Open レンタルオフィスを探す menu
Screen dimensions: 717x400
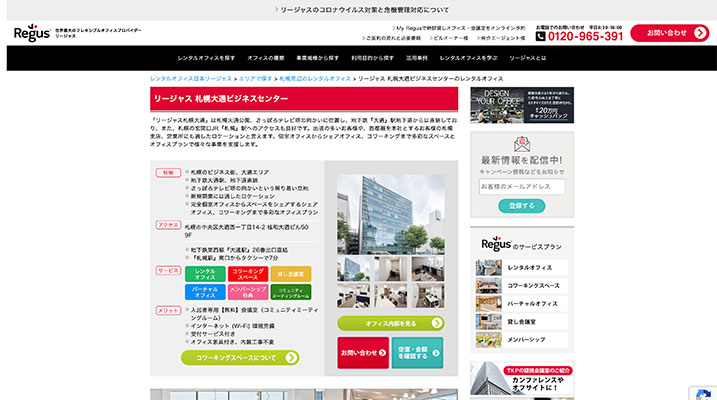206,58
